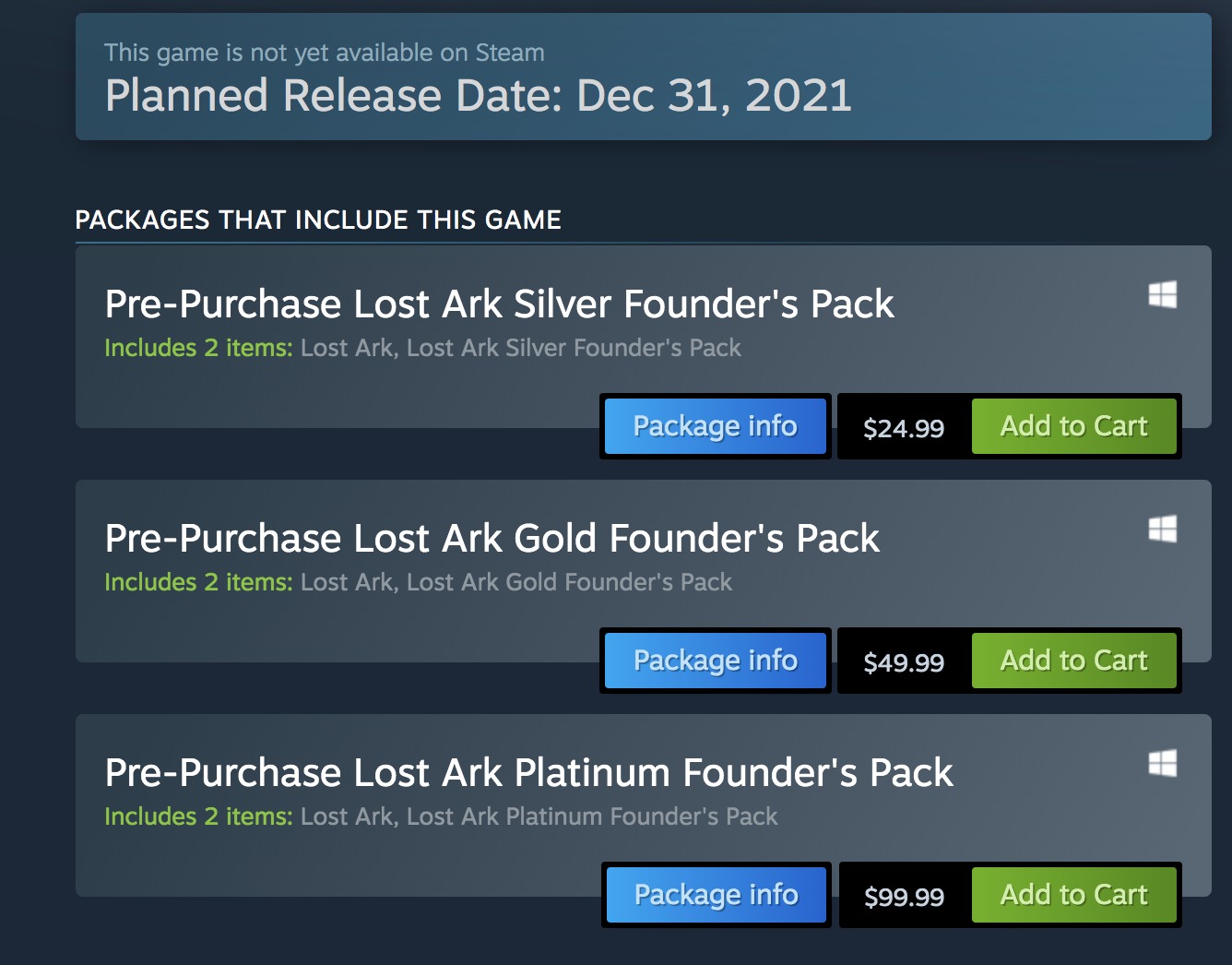Click the included item 'Lost Ark Gold Founder's Pack'
This screenshot has width=1232, height=965.
click(x=569, y=582)
